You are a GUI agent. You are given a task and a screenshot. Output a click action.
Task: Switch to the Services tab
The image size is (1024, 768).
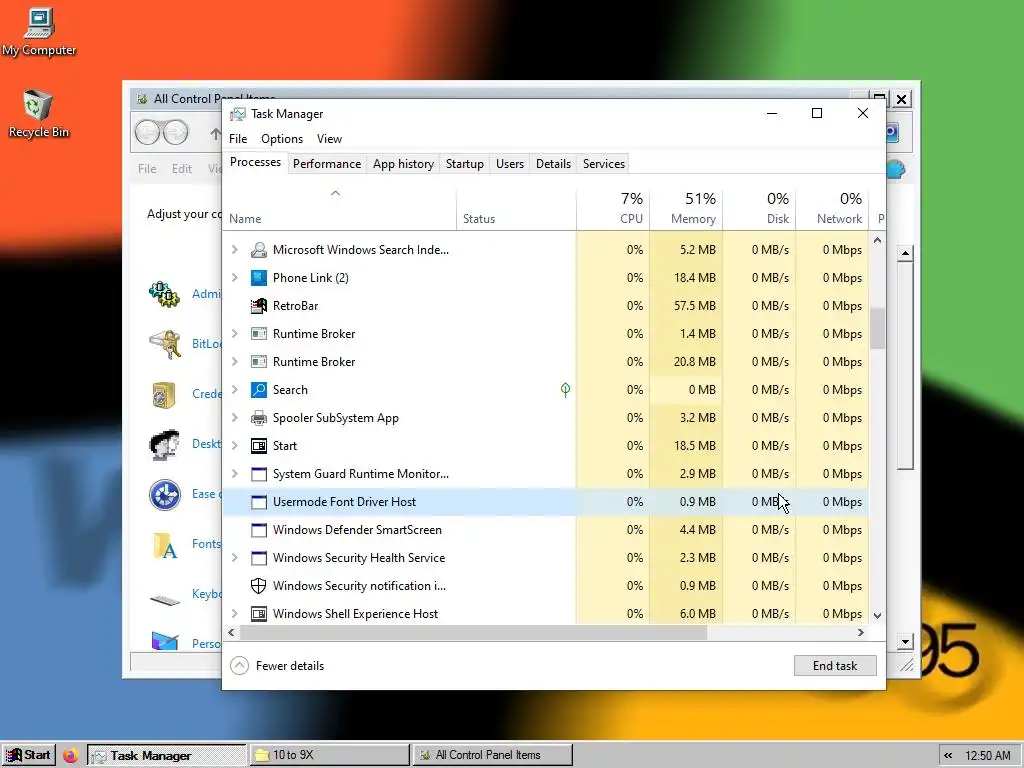click(603, 164)
